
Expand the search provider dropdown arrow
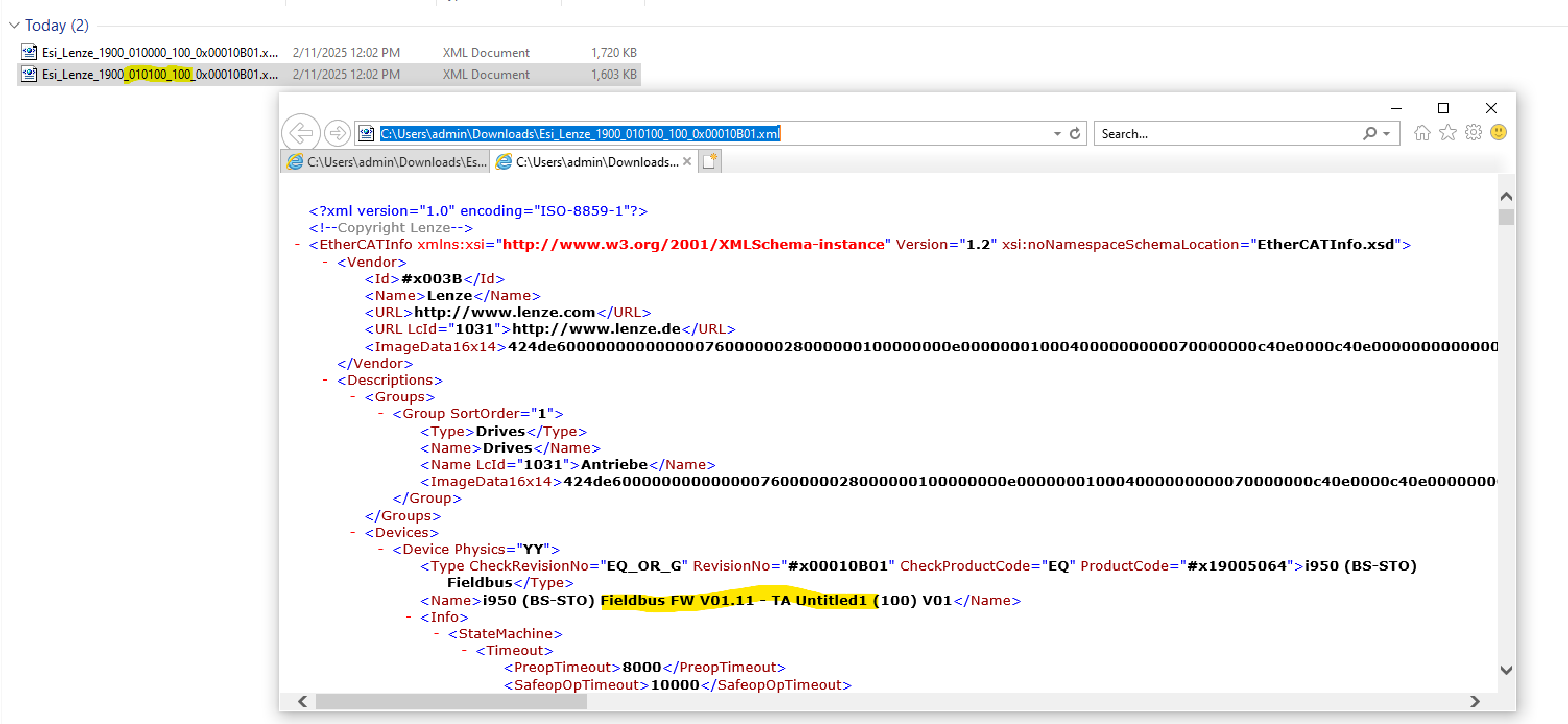pyautogui.click(x=1386, y=134)
